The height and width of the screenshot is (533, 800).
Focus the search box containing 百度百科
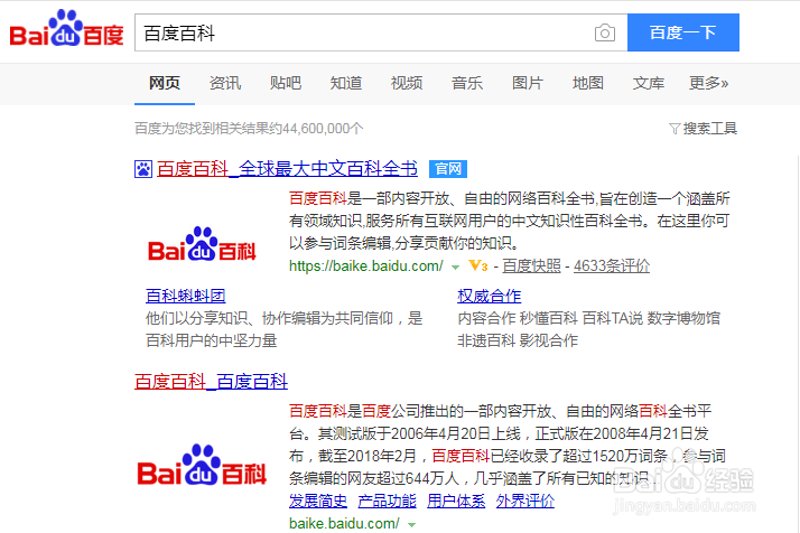click(x=381, y=33)
